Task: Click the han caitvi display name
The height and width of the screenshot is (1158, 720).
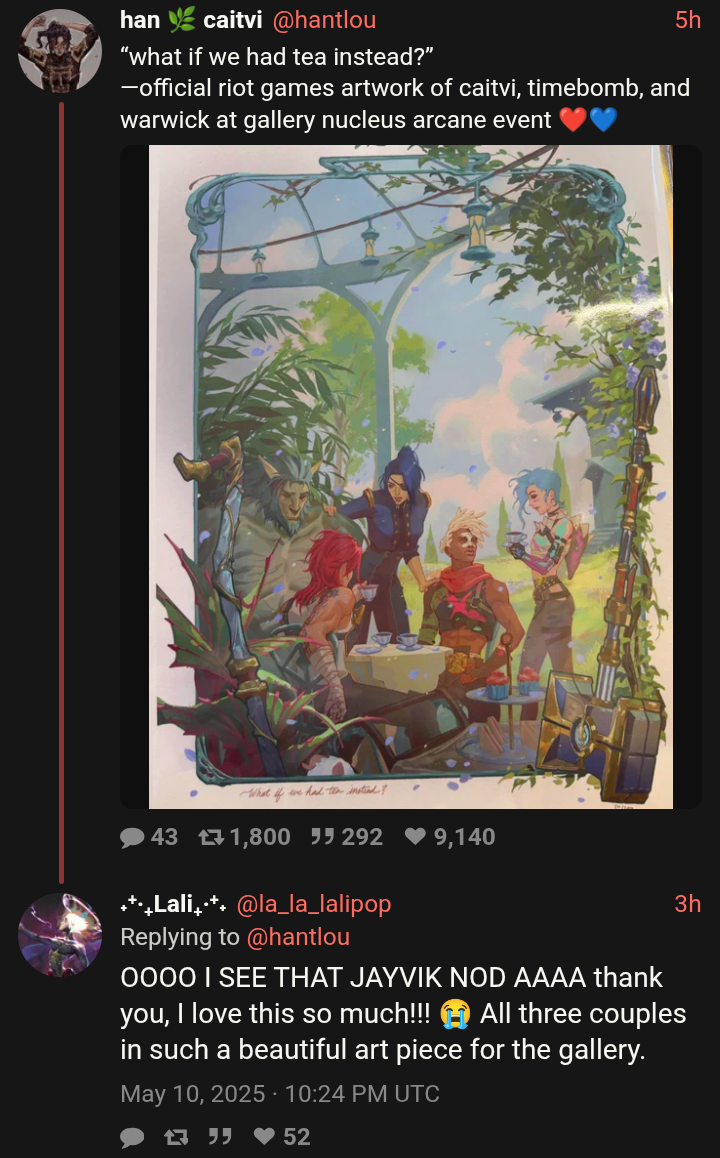Action: [x=191, y=20]
